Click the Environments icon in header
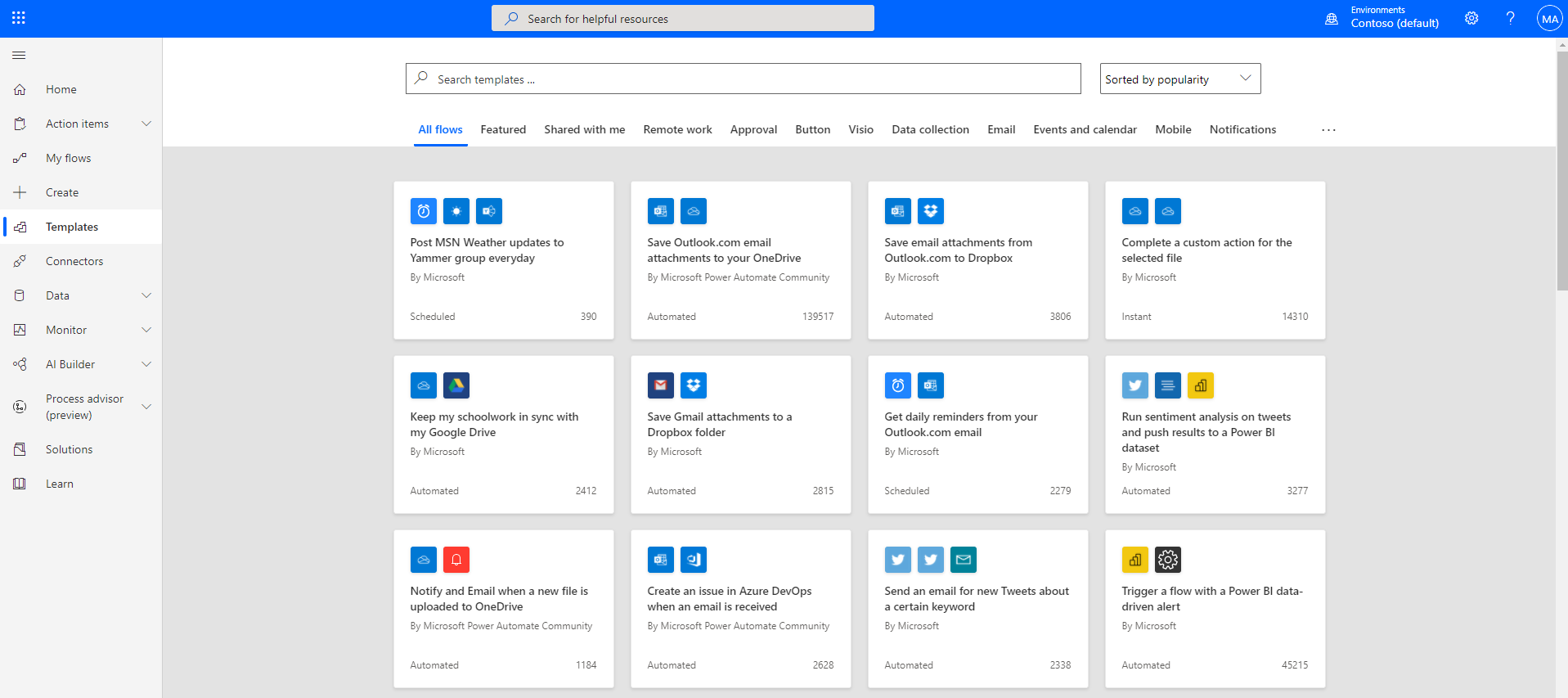This screenshot has height=698, width=1568. (1332, 19)
